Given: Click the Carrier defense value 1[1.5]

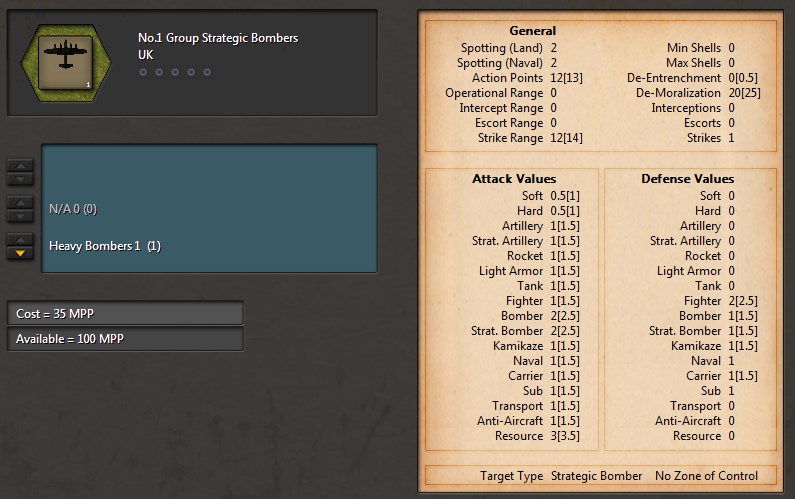Looking at the screenshot, I should [x=743, y=376].
